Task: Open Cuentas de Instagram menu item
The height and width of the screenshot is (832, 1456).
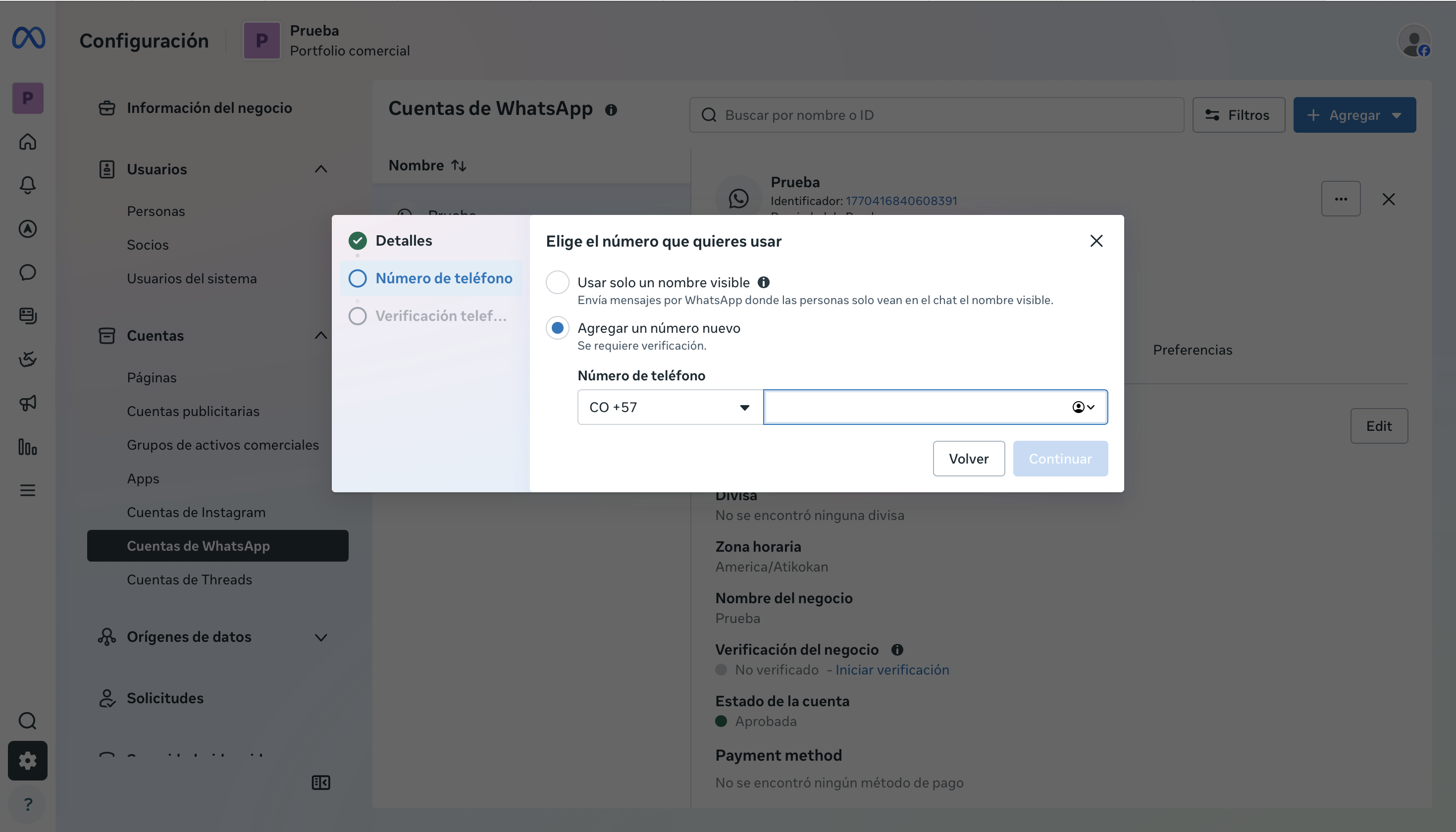Action: [x=196, y=513]
